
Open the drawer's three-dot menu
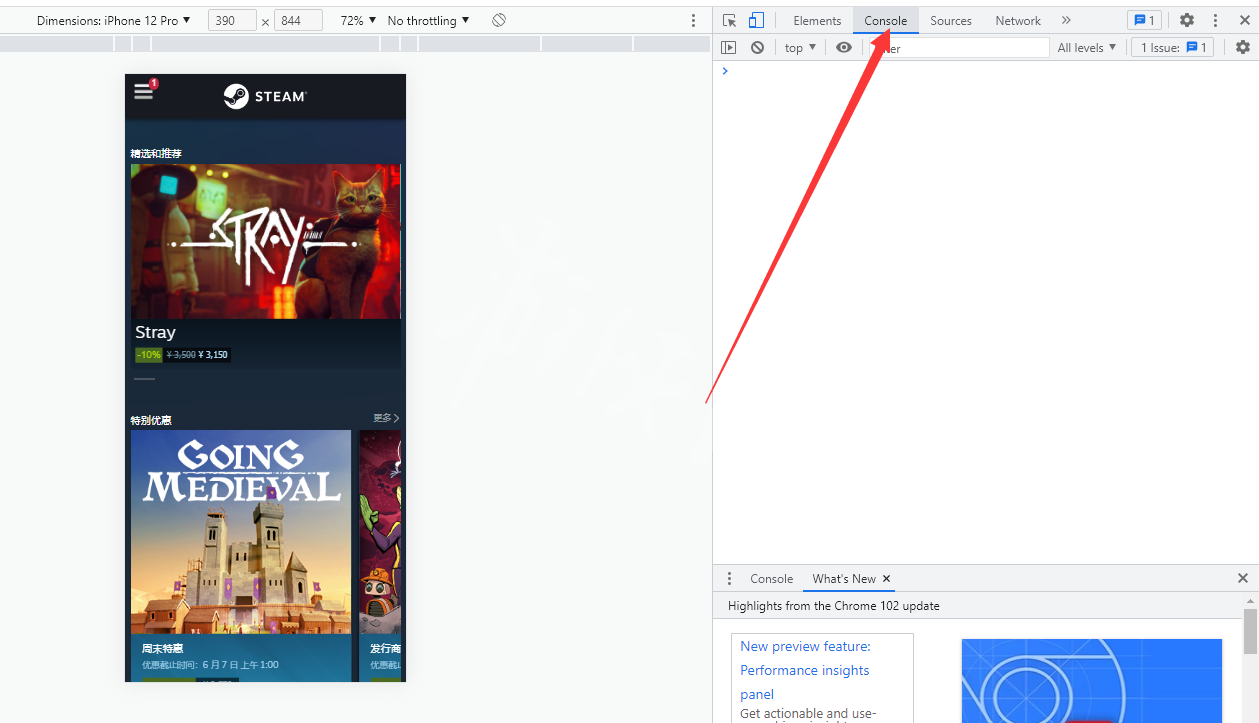click(x=729, y=578)
